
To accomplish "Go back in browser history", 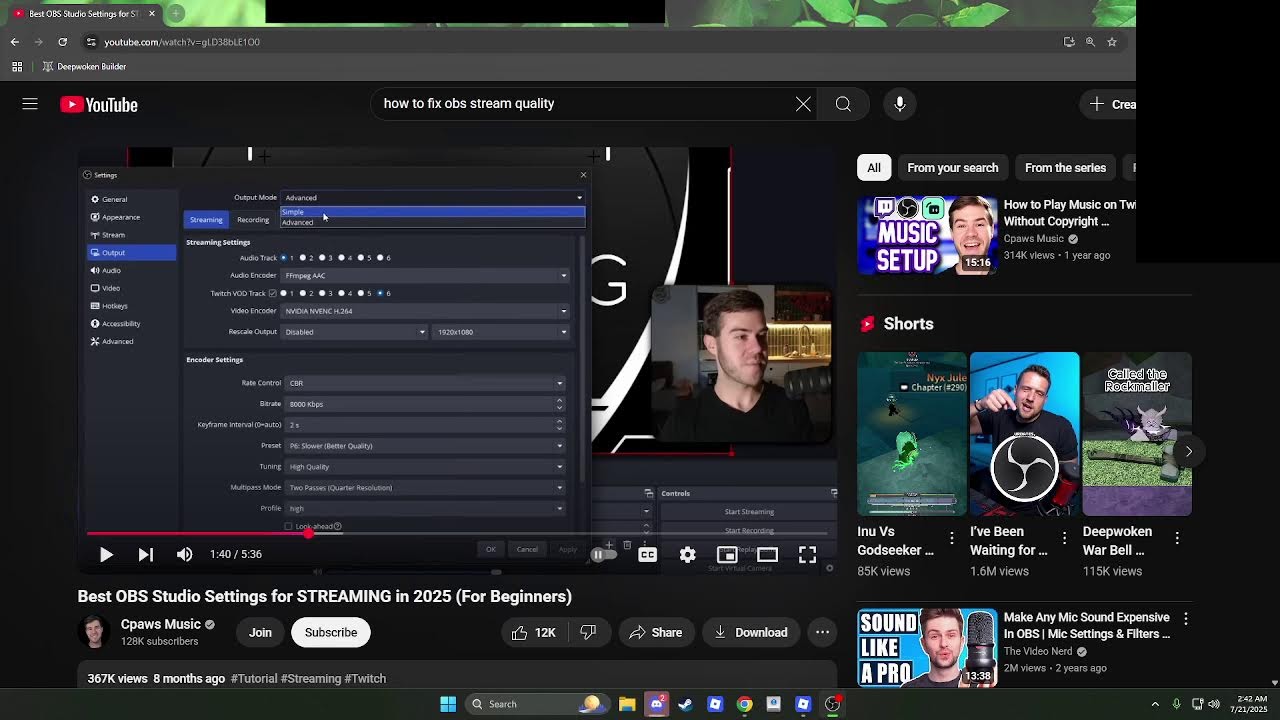I will tap(14, 42).
